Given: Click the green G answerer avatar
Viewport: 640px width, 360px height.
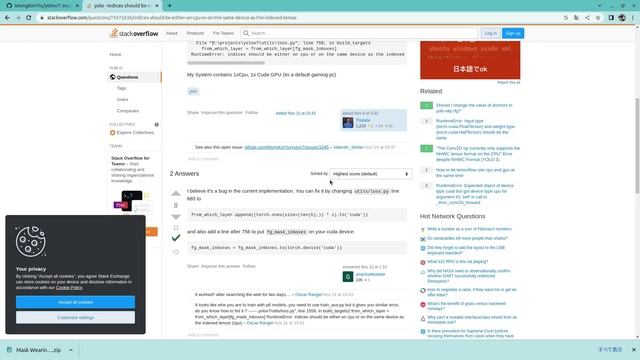Looking at the screenshot, I should coord(348,277).
